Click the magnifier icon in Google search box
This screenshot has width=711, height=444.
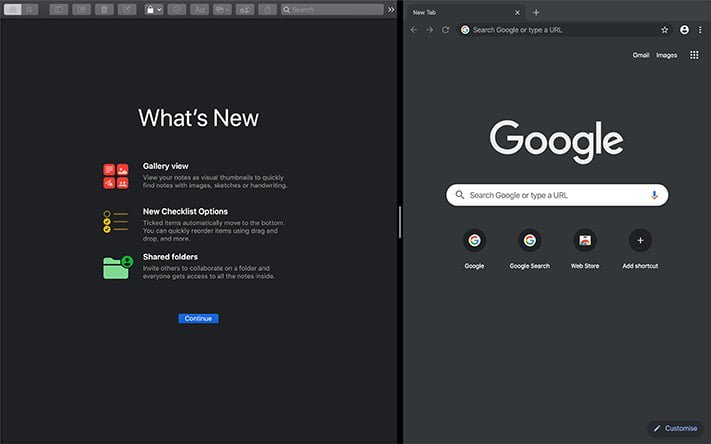point(460,195)
